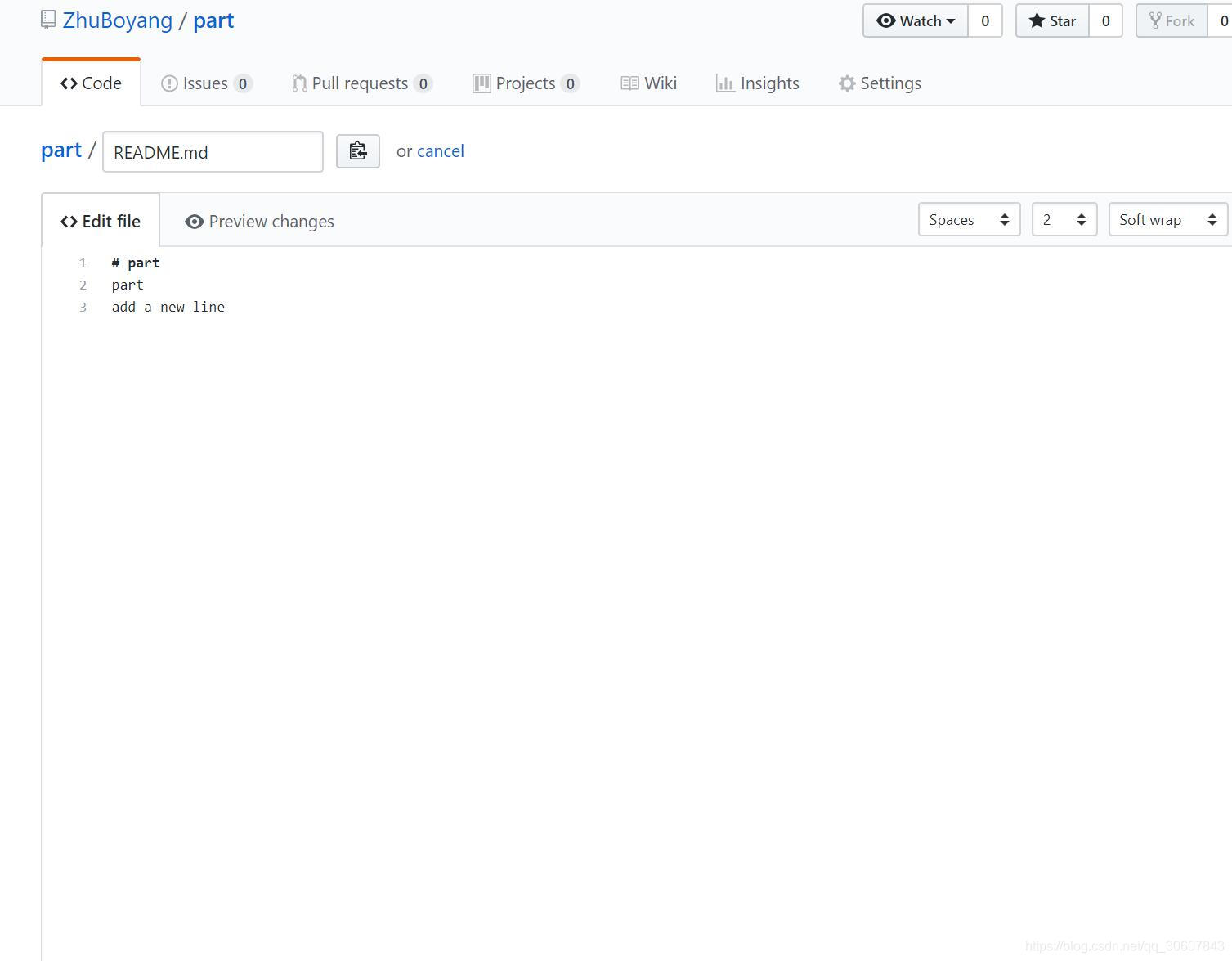Open the Watch notifications dropdown
Screen dimensions: 1232x961
click(x=916, y=20)
